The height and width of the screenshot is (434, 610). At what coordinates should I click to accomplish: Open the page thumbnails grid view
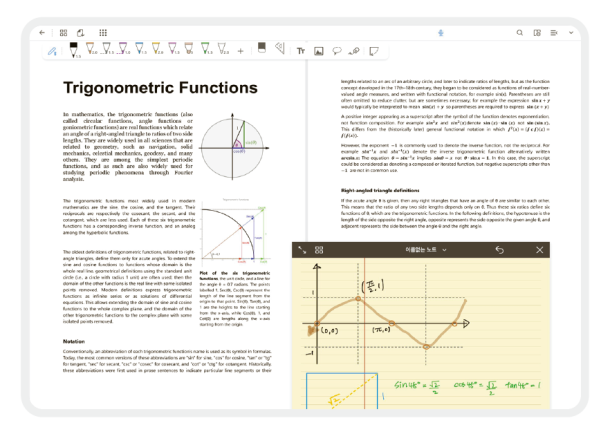coord(63,33)
